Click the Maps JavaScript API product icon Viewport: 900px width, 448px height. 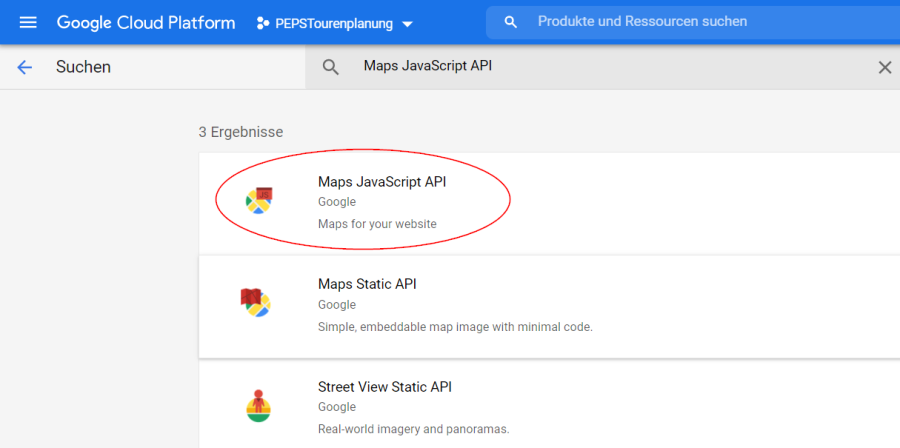[x=260, y=200]
